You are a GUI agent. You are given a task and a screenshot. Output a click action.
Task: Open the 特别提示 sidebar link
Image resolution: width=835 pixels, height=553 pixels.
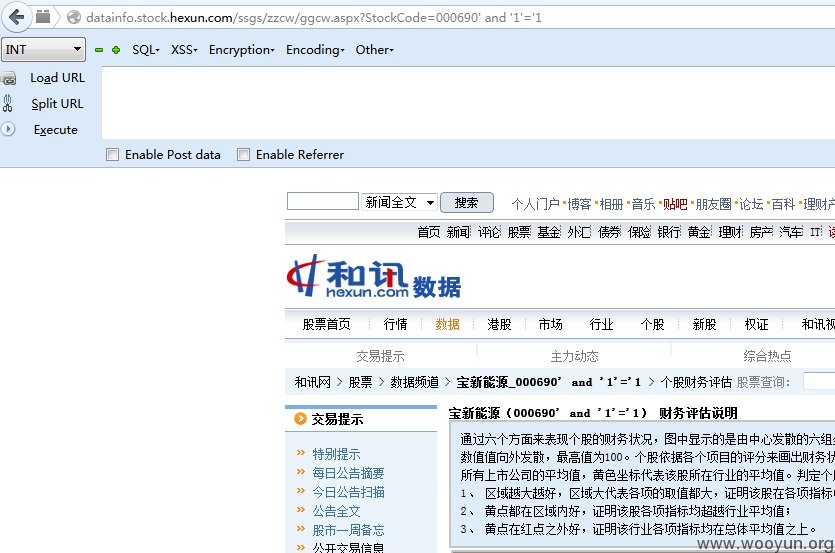click(336, 454)
